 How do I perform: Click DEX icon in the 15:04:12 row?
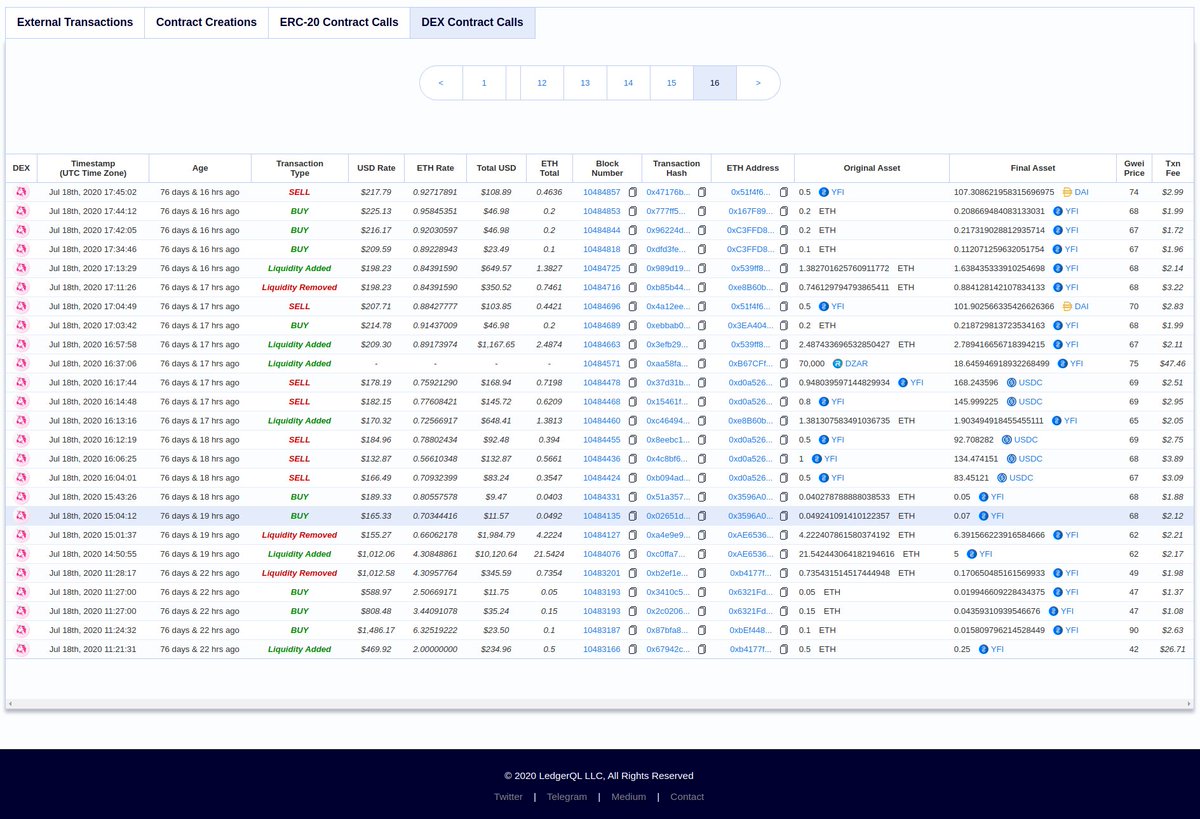click(21, 516)
